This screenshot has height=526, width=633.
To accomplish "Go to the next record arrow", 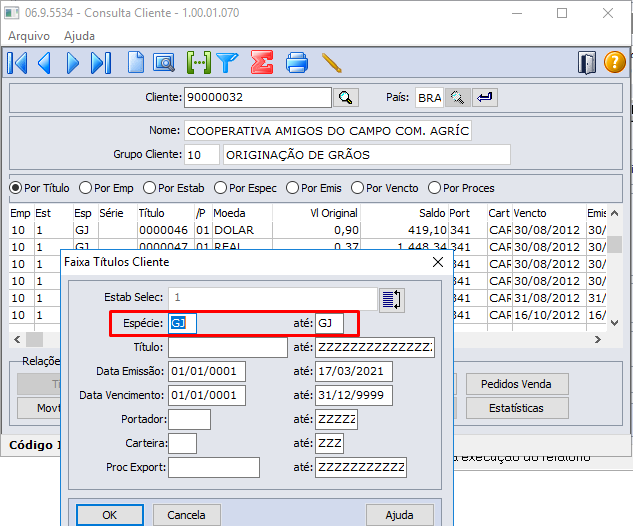I will point(73,63).
